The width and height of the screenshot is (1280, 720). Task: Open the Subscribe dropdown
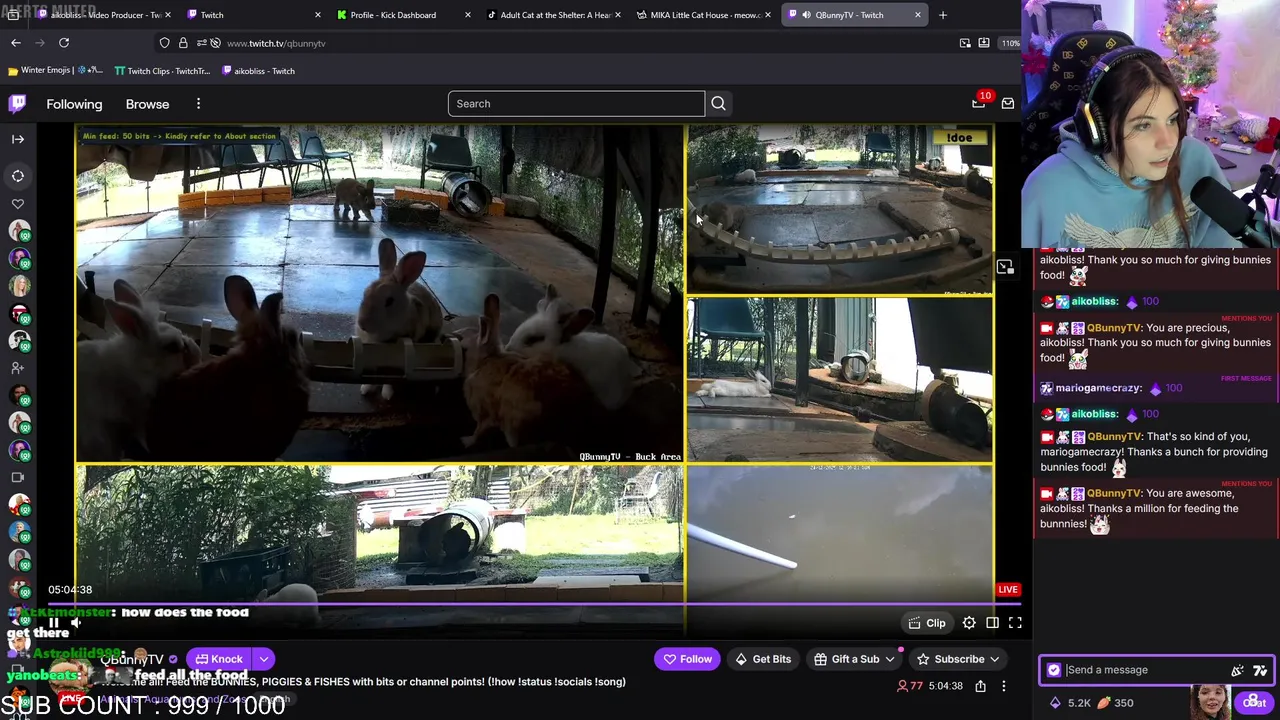point(958,659)
